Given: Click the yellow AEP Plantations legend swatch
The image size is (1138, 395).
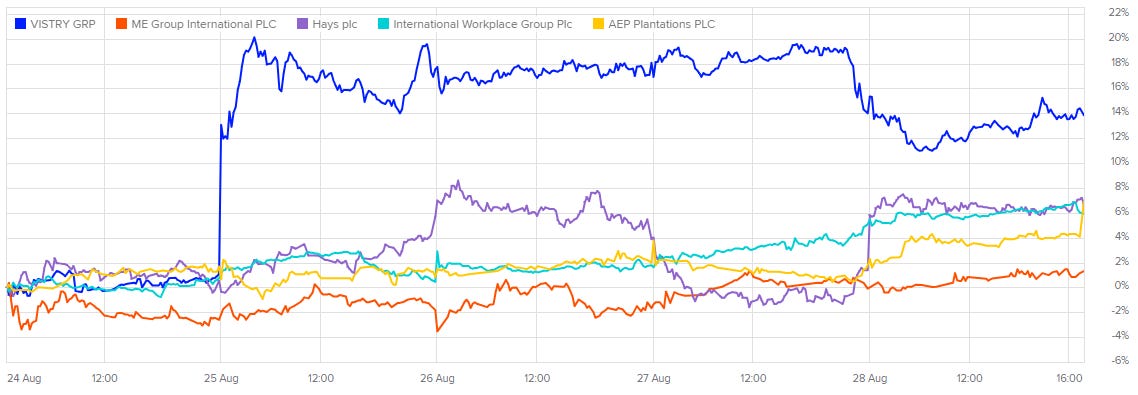Looking at the screenshot, I should [599, 24].
